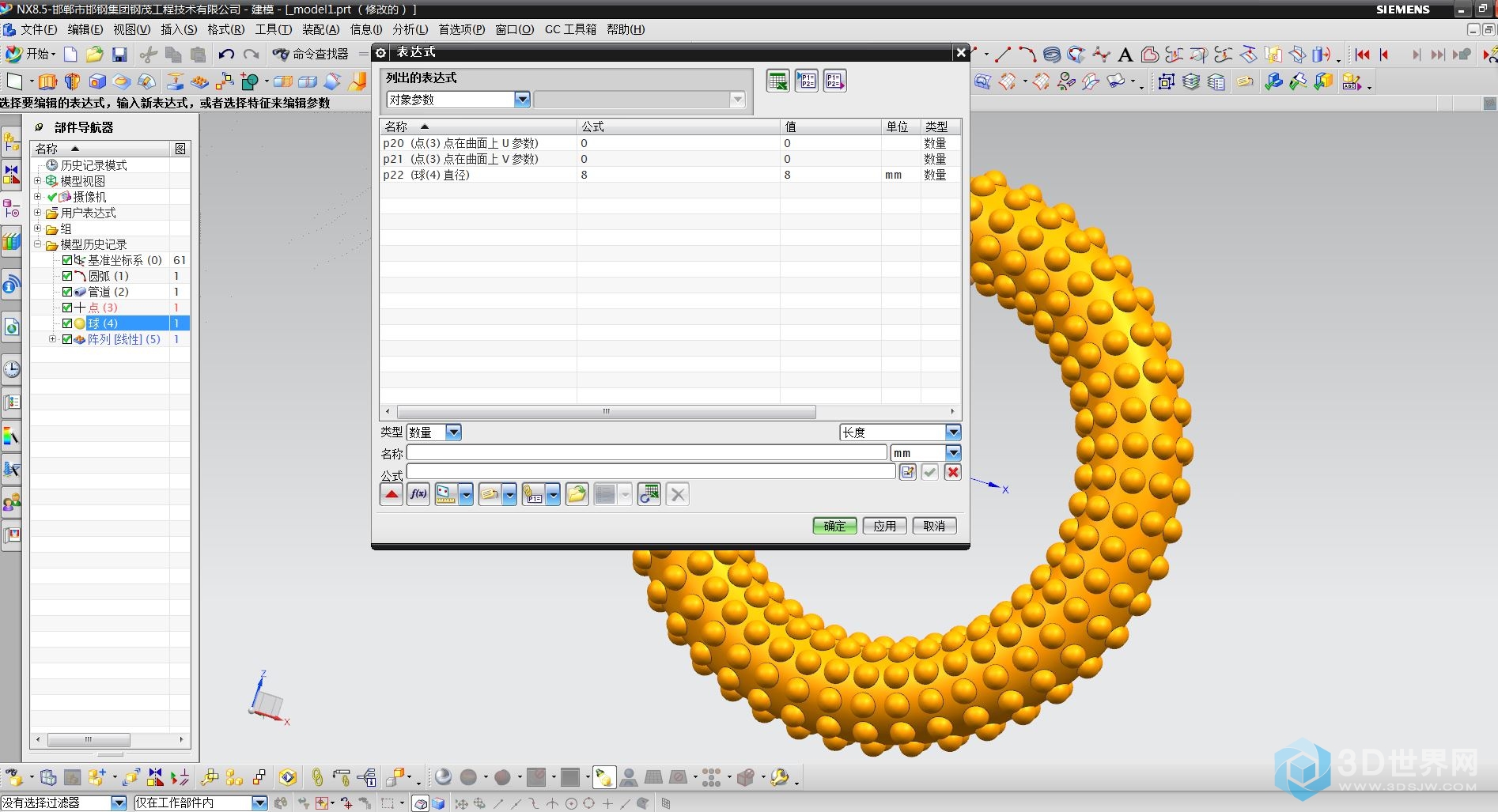Click the expressions list horizontal scrollbar
Viewport: 1498px width, 812px height.
[x=606, y=412]
